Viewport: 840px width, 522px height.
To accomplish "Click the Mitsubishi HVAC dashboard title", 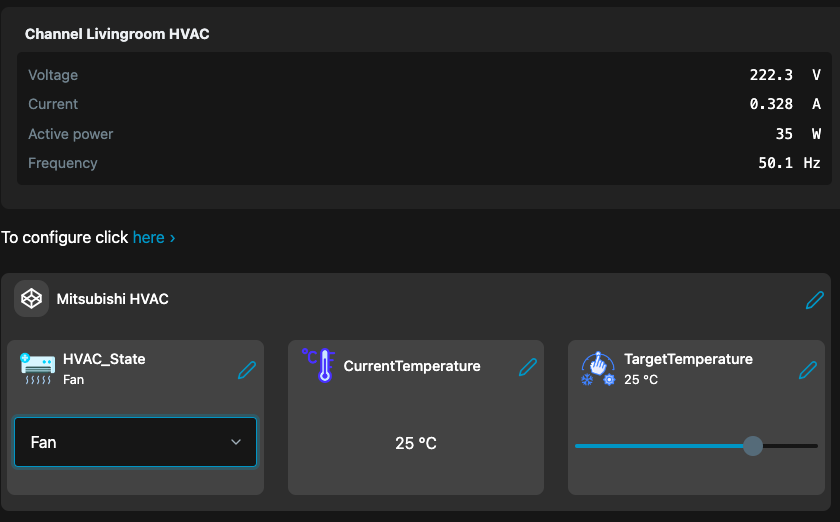I will click(x=112, y=299).
